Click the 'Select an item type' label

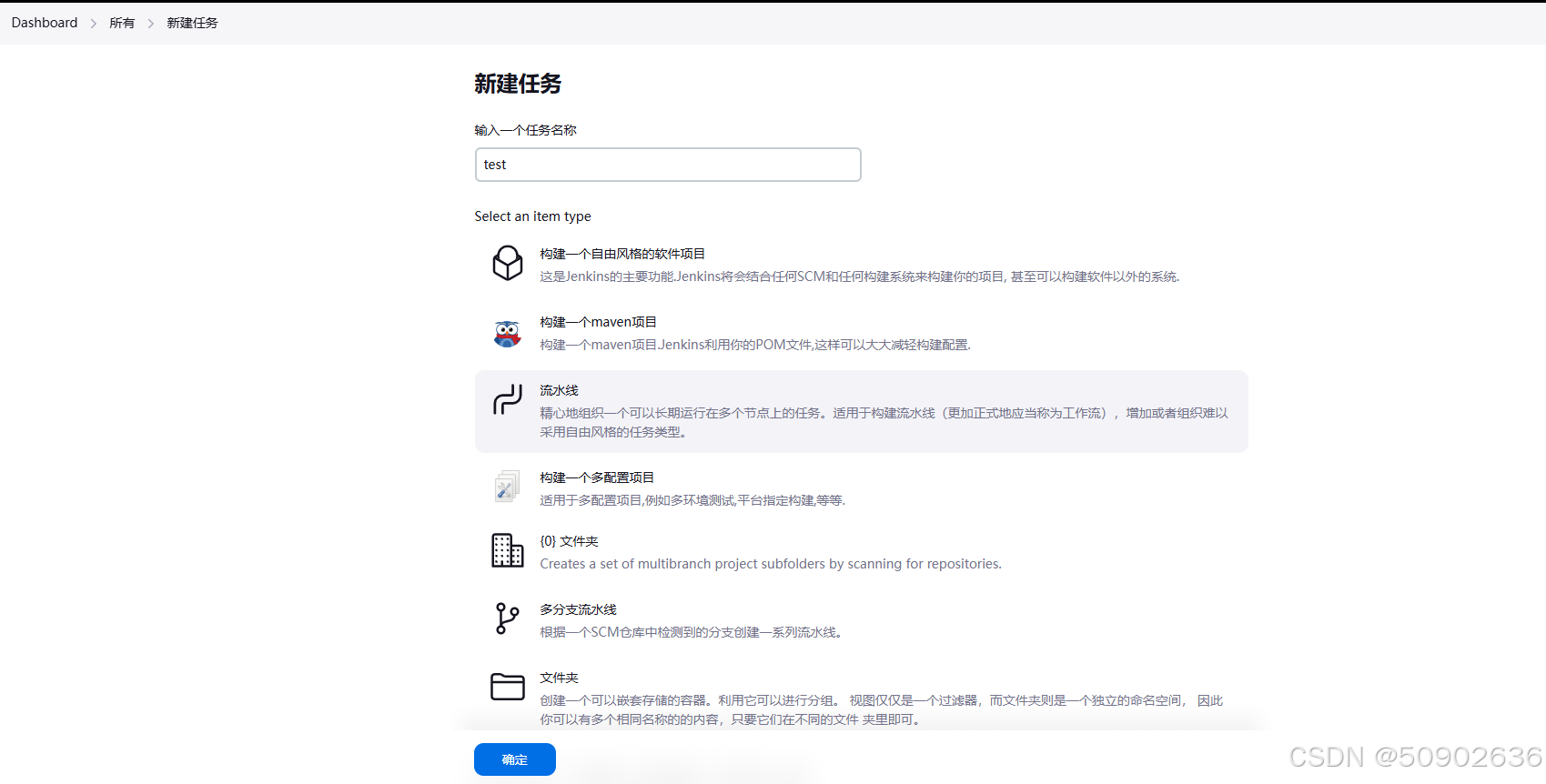532,216
